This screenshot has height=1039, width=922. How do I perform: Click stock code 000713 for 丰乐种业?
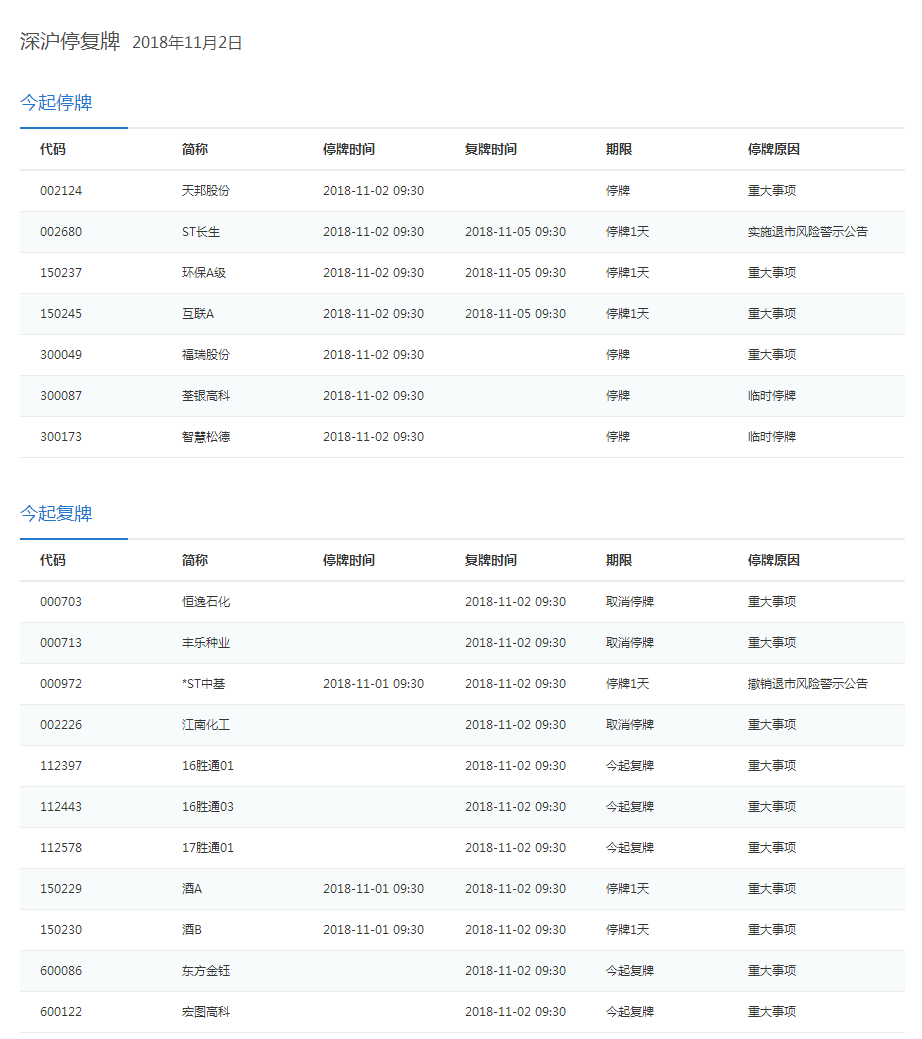coord(61,643)
